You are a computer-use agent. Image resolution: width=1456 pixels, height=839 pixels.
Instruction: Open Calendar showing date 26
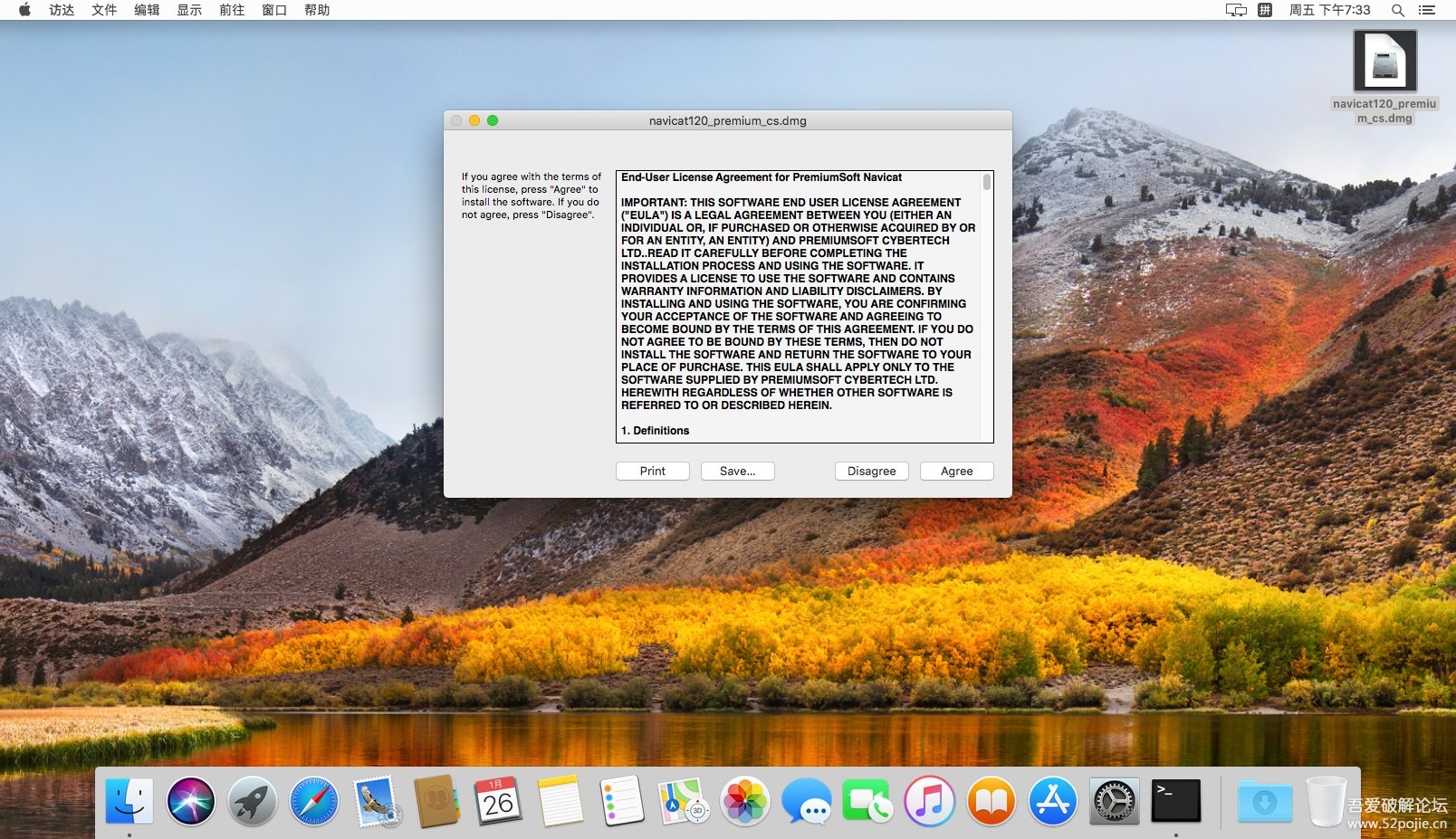[498, 801]
